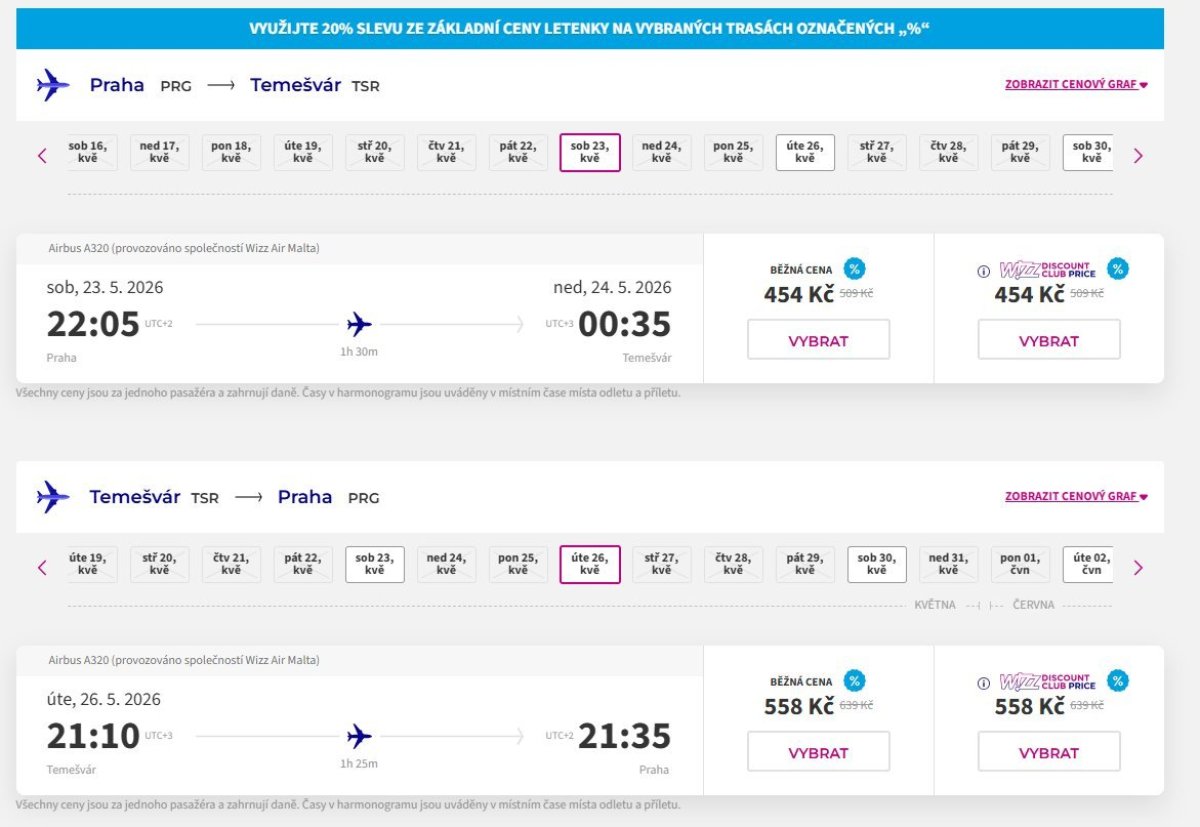This screenshot has height=827, width=1200.
Task: Show earlier dates for Temešvár–Praha flight
Action: coord(42,567)
